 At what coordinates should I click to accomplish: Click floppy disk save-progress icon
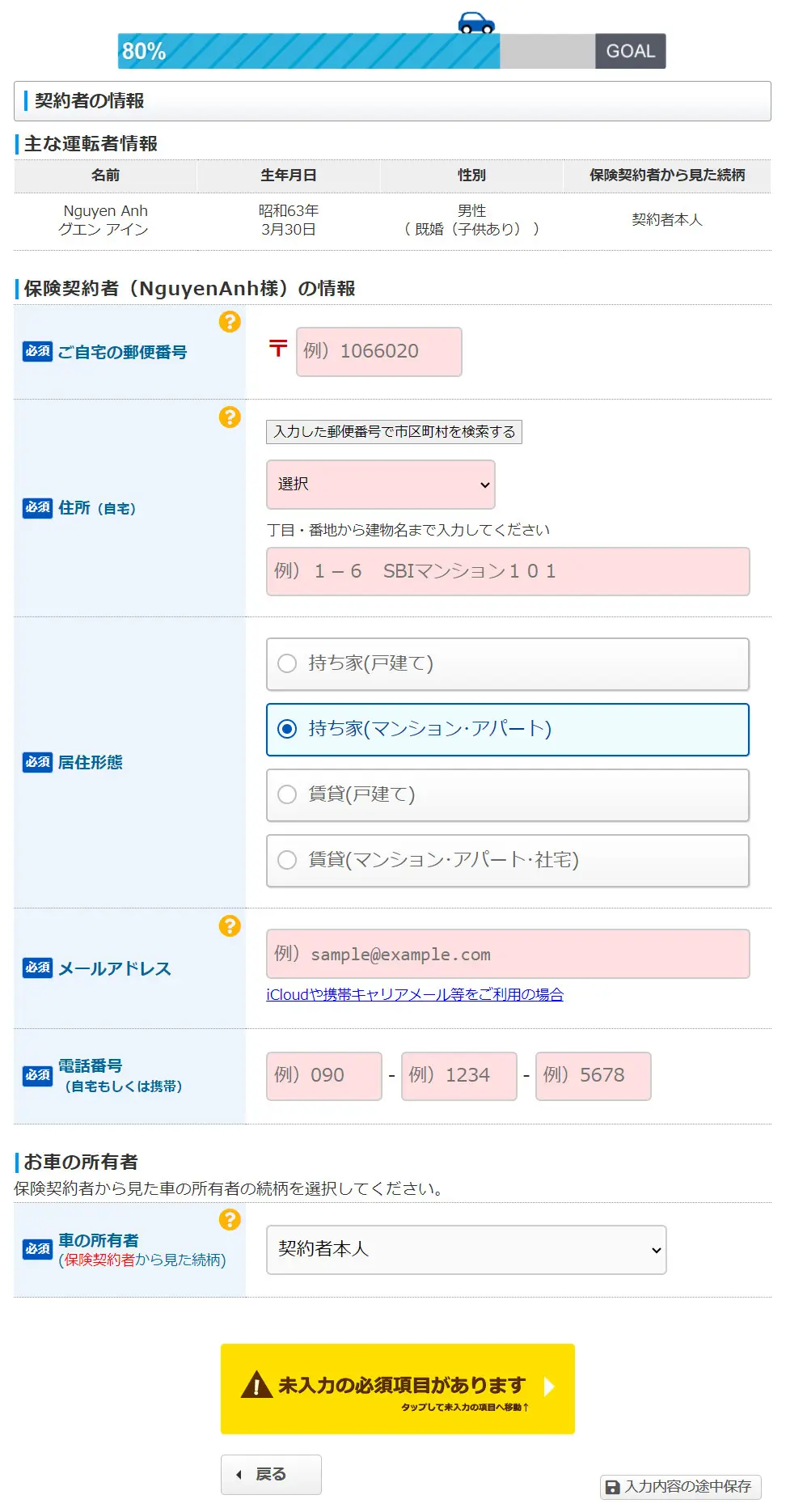tap(613, 1487)
